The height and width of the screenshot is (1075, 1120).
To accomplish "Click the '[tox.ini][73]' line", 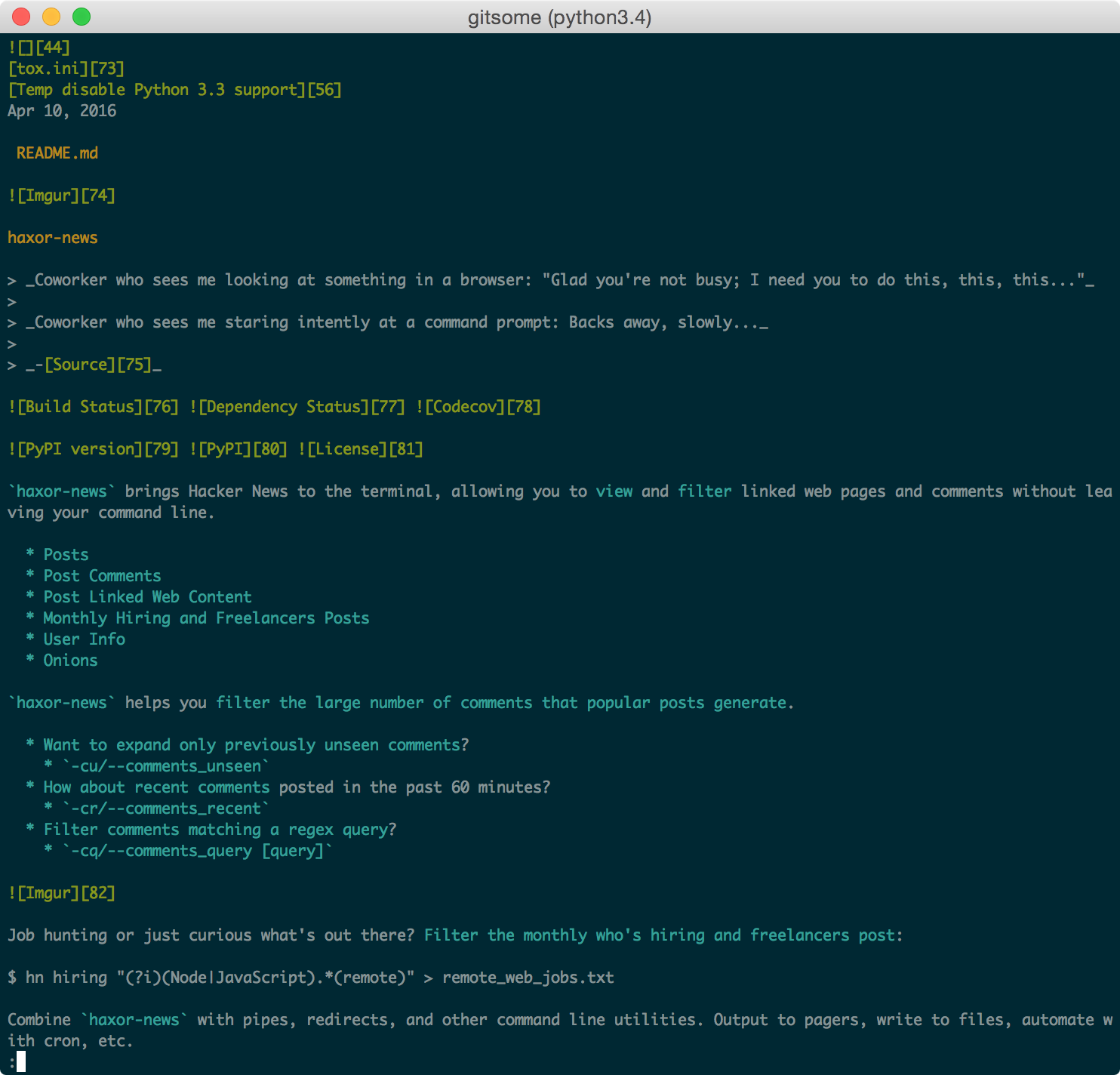I will (66, 69).
